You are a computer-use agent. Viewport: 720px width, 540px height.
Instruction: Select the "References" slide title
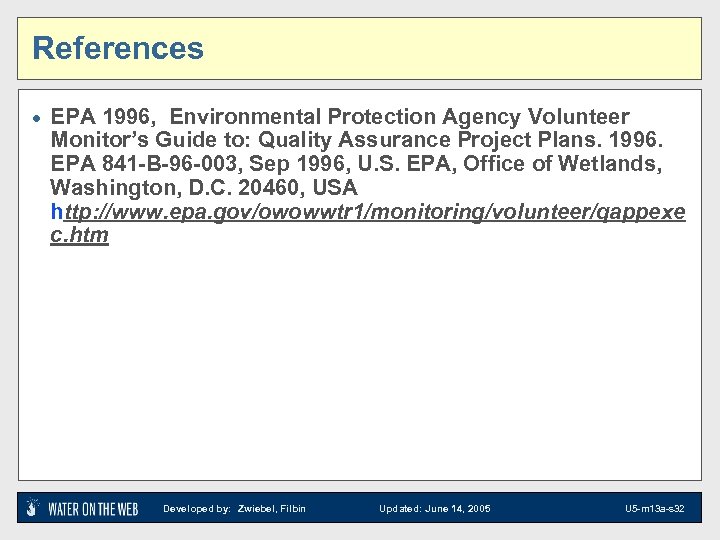tap(118, 48)
